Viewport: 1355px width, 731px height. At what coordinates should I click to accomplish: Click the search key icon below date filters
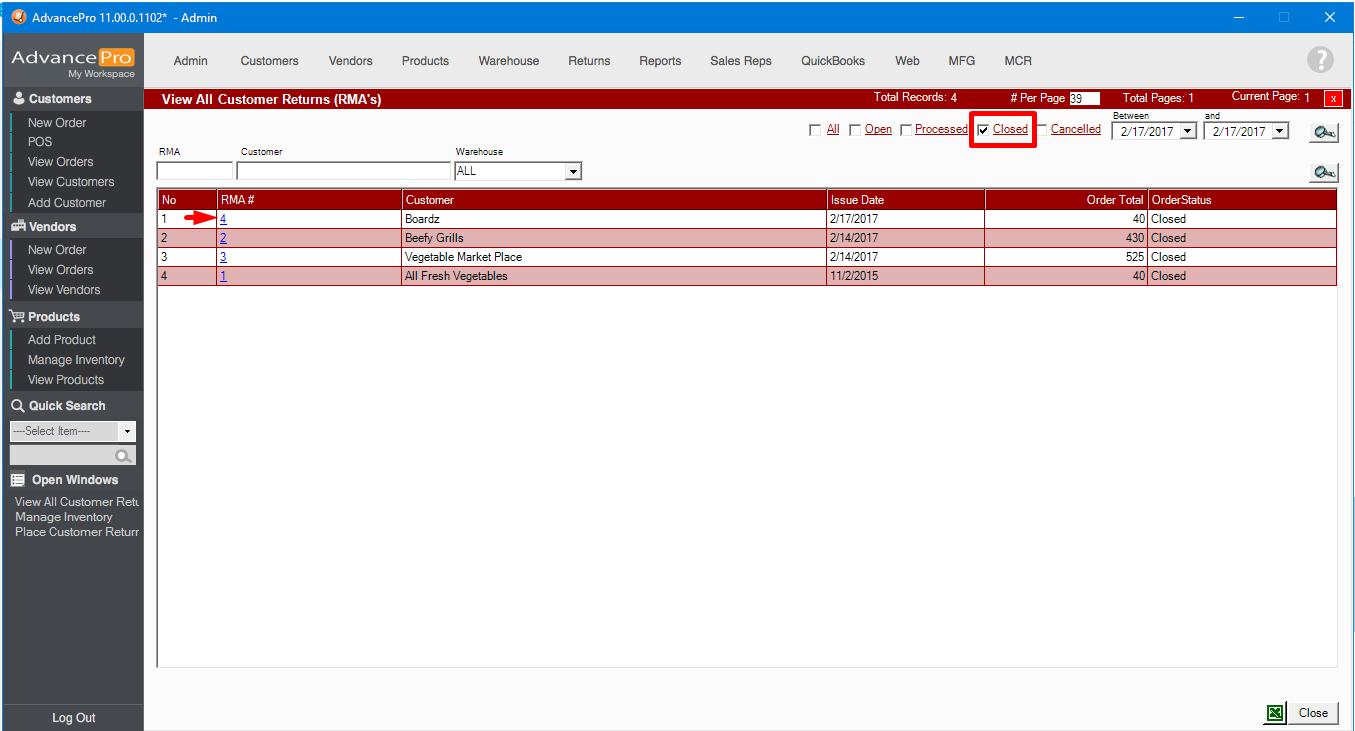pyautogui.click(x=1324, y=172)
